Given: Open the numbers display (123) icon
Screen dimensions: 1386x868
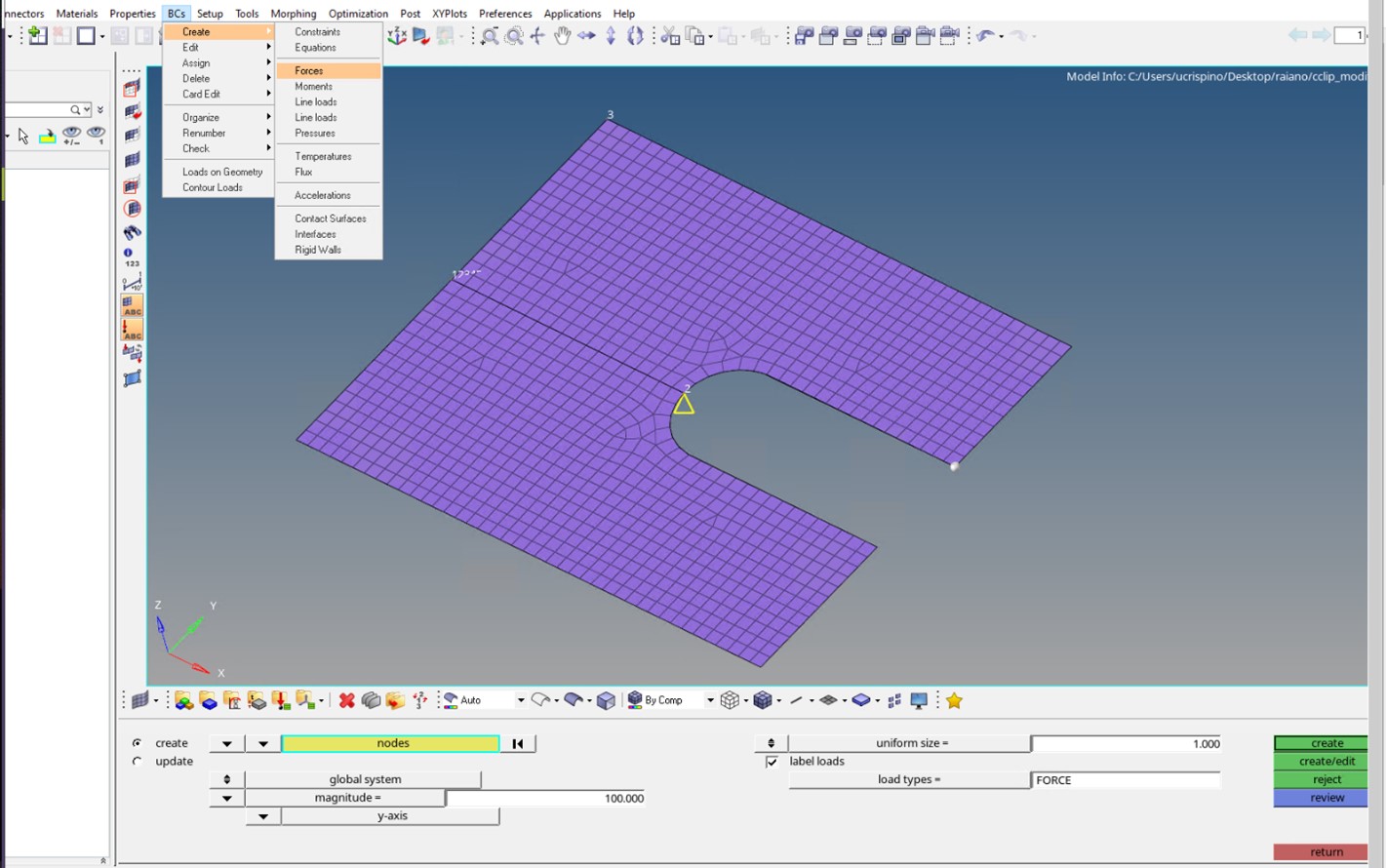Looking at the screenshot, I should 132,257.
